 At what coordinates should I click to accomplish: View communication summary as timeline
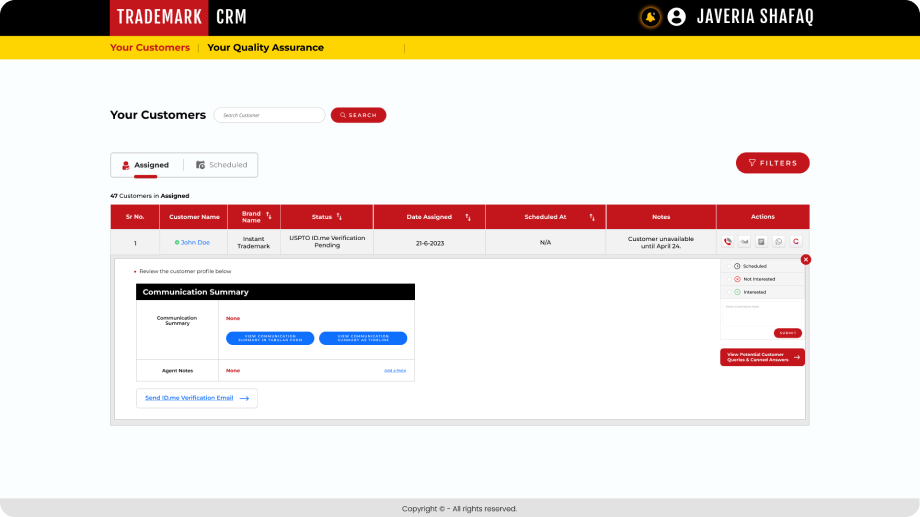pos(363,338)
